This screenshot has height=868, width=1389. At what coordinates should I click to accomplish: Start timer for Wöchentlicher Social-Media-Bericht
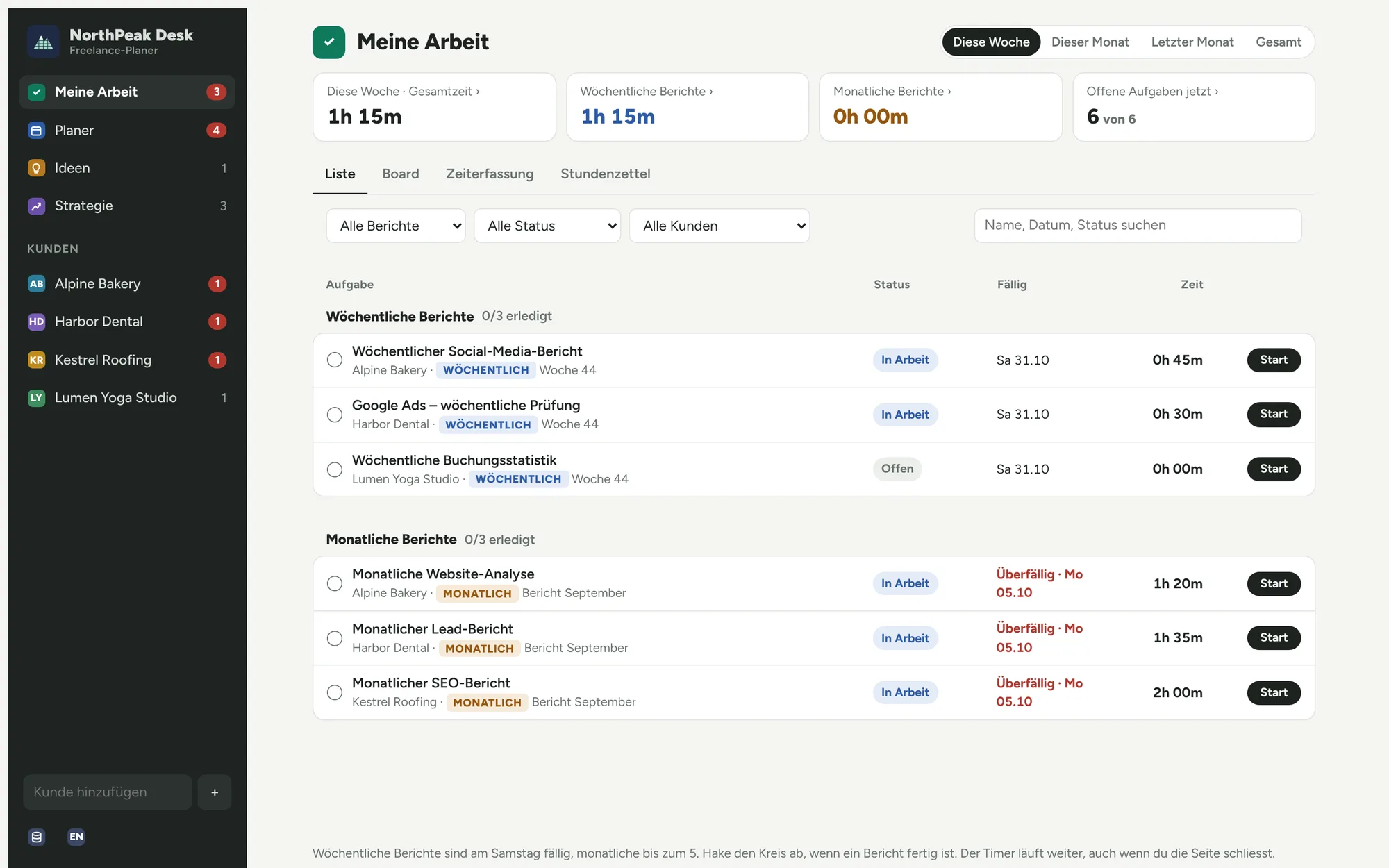click(1274, 360)
